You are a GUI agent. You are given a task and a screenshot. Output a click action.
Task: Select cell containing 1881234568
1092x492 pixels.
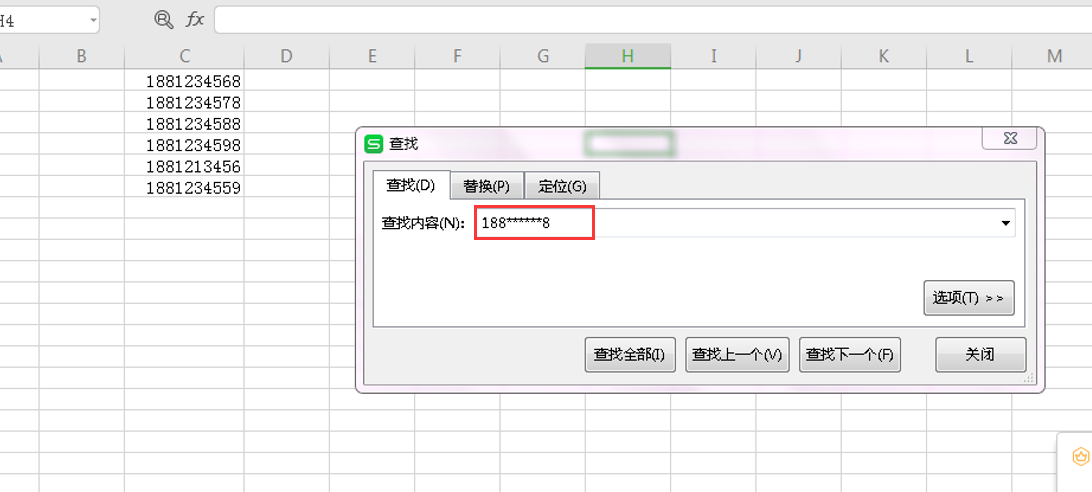(184, 81)
